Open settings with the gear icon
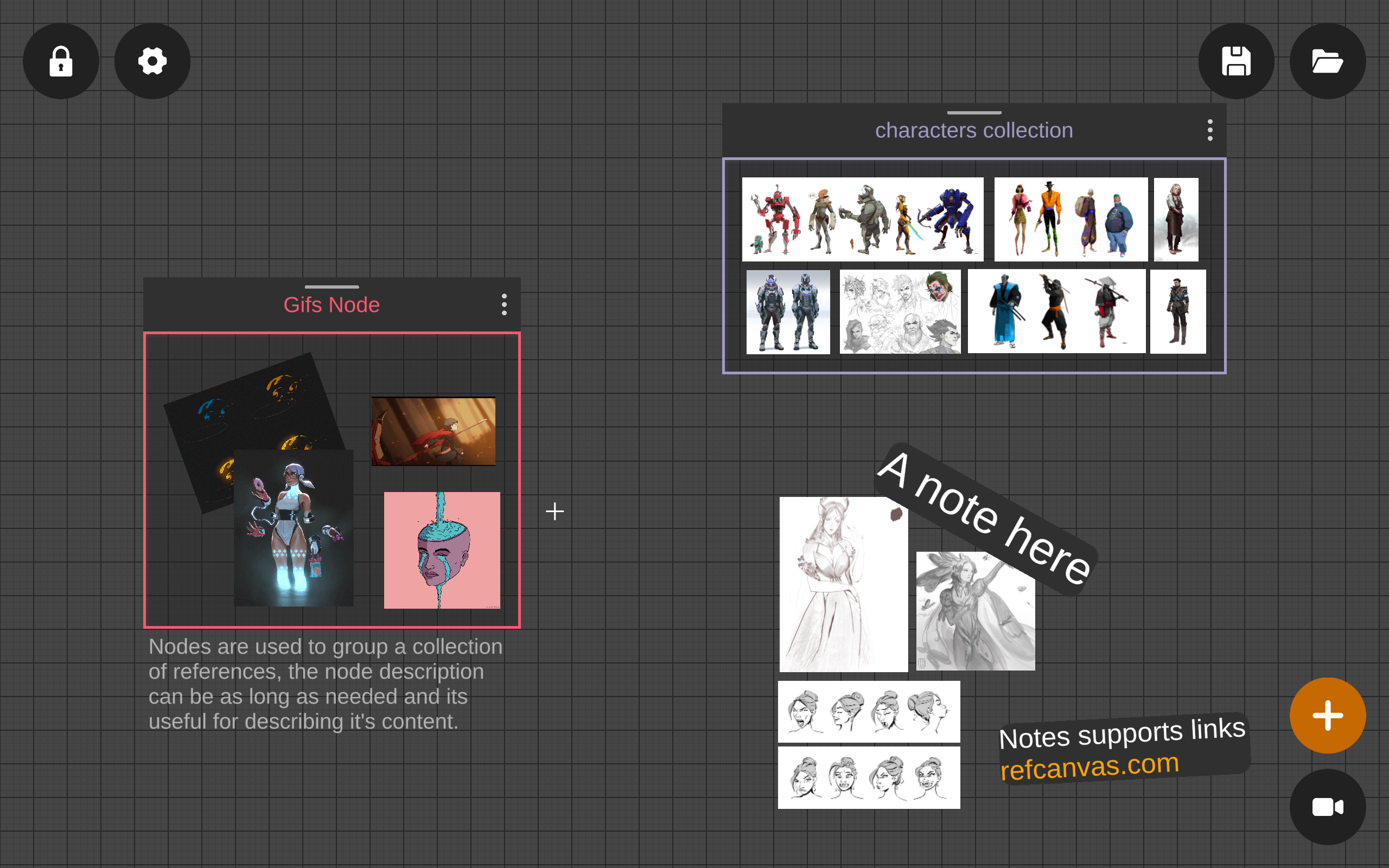Image resolution: width=1389 pixels, height=868 pixels. (152, 61)
